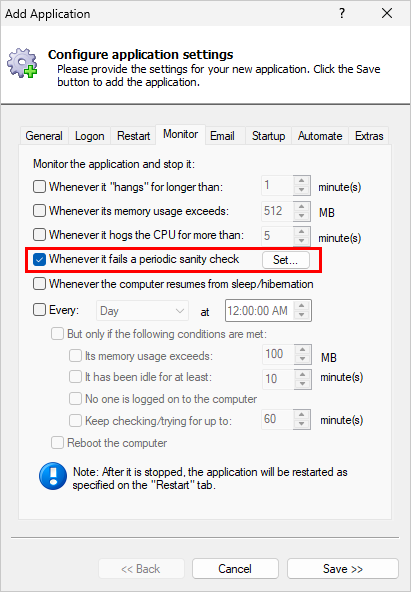The image size is (411, 592).
Task: Click the 12:00:00 AM time field
Action: click(x=260, y=311)
